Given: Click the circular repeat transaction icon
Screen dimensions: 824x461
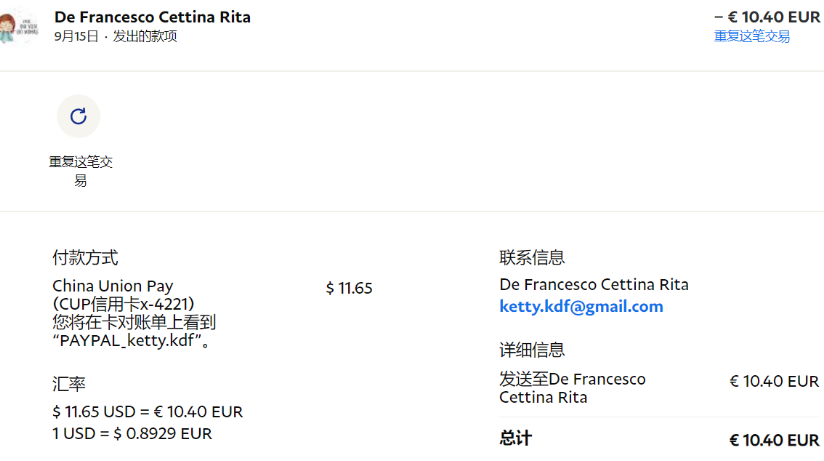Looking at the screenshot, I should point(78,116).
